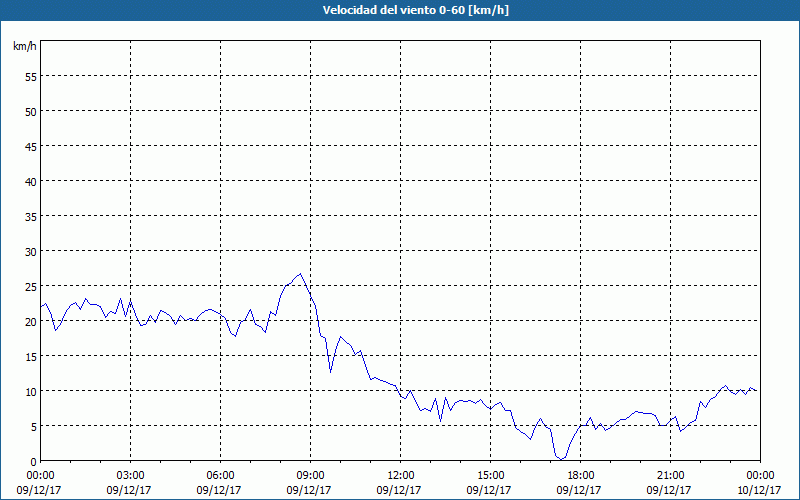
Task: Select the '09/12/17' date under the 18:00 label
Action: (x=579, y=490)
